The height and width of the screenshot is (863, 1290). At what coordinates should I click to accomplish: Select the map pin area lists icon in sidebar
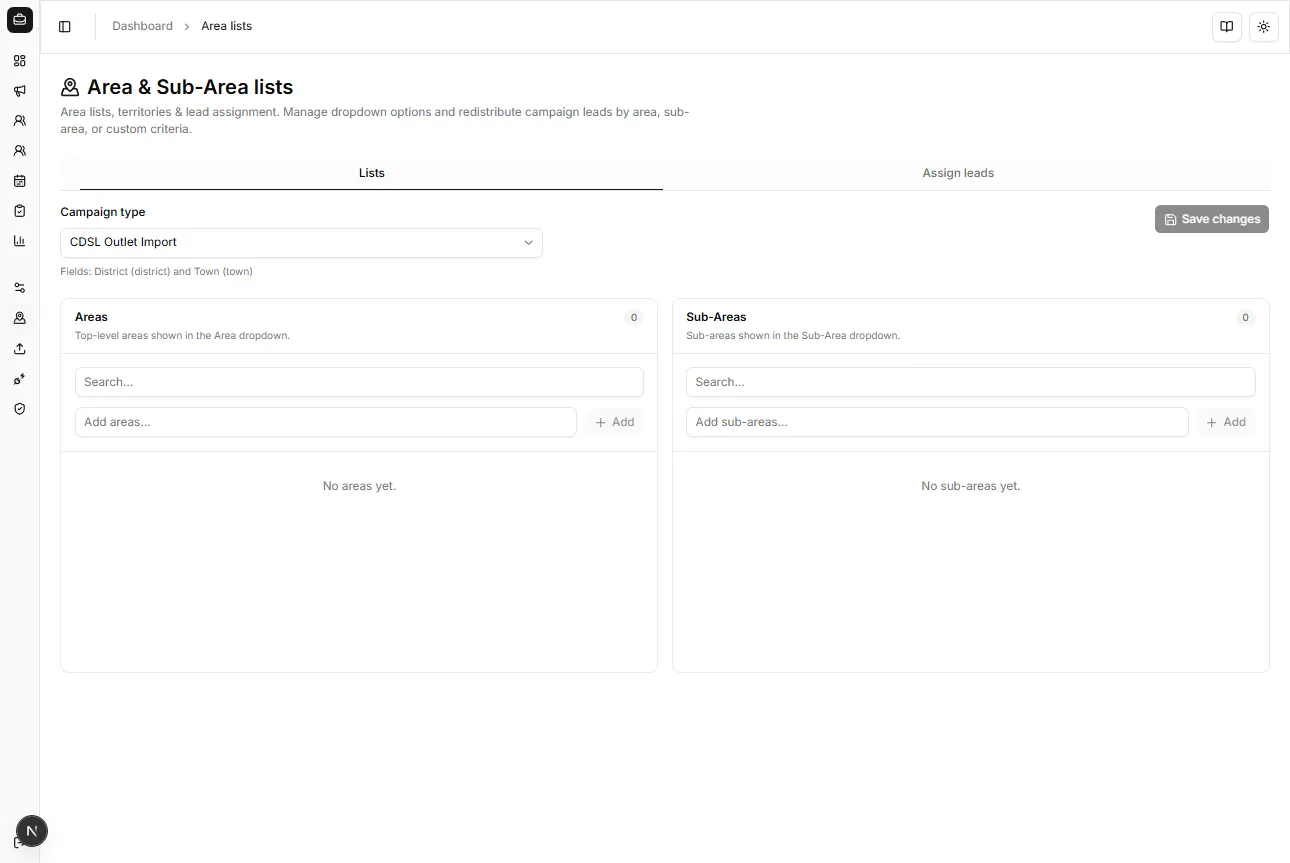19,318
